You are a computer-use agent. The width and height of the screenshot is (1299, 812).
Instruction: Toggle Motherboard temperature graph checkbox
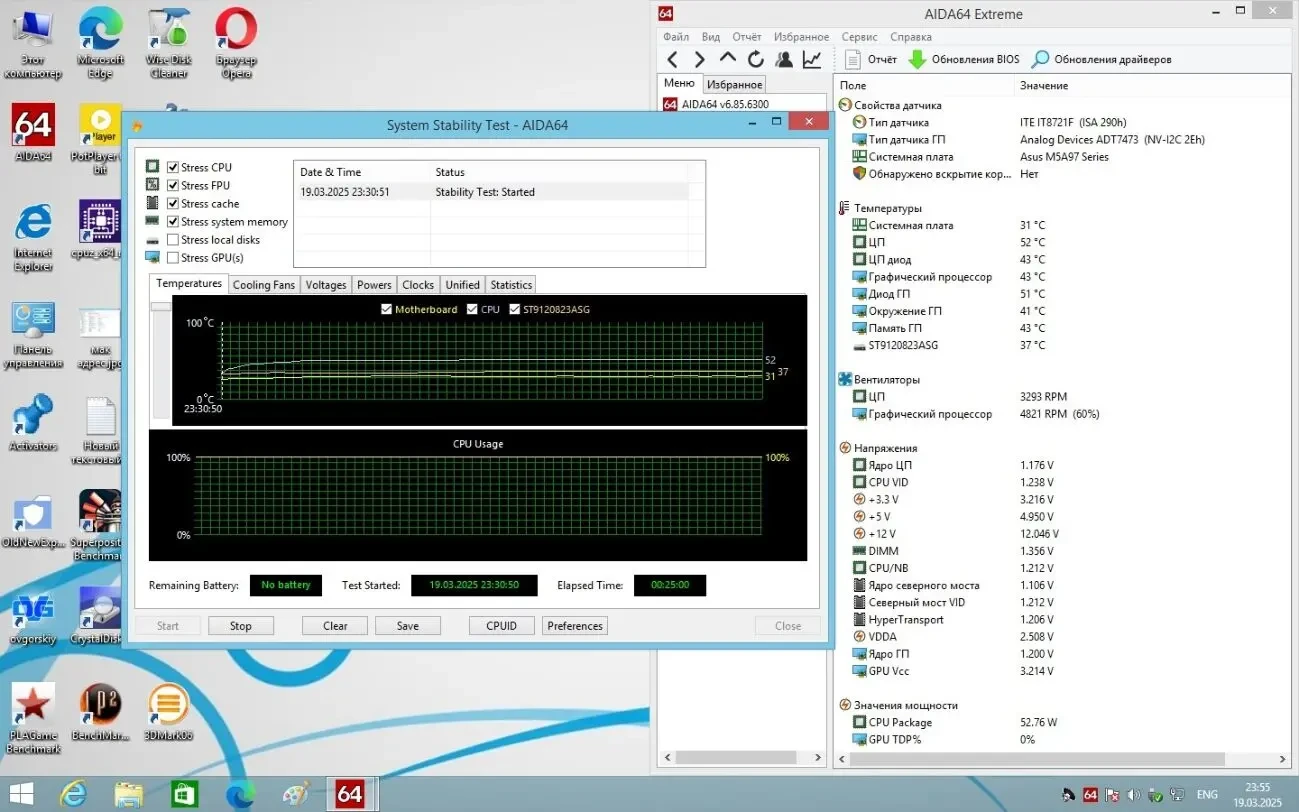point(386,309)
